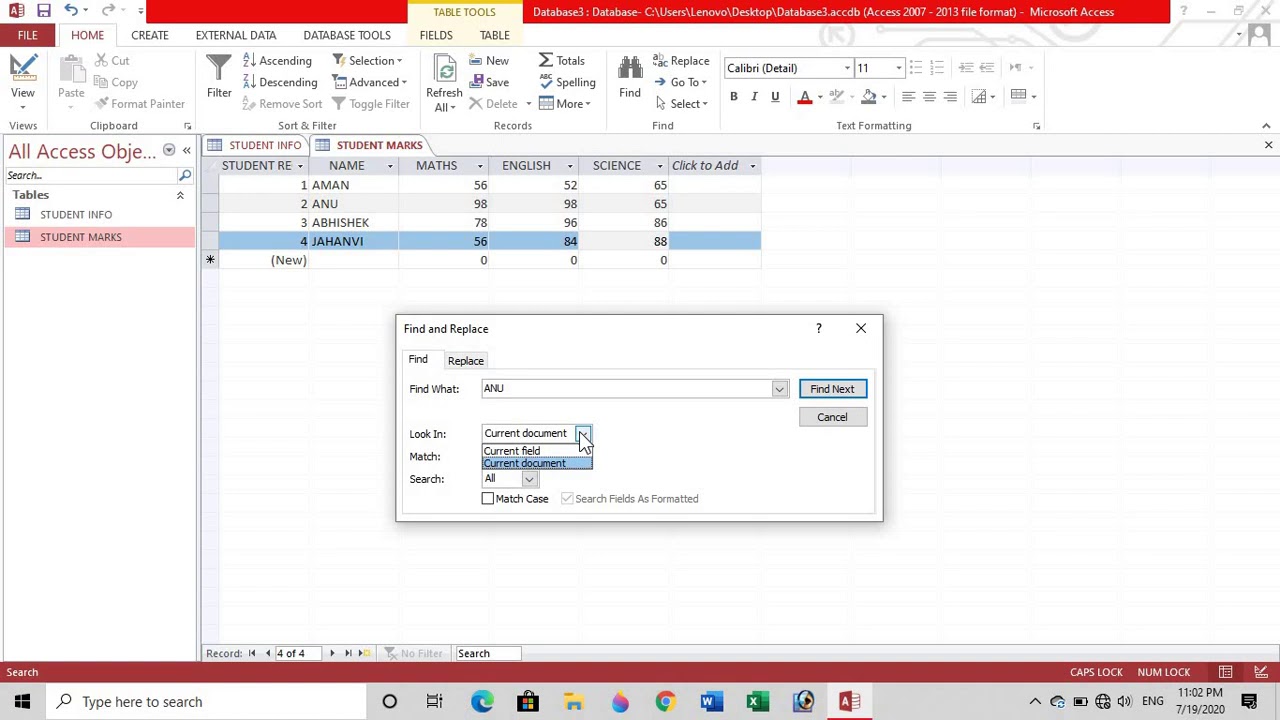
Task: Open Excel from the taskbar
Action: click(x=757, y=701)
